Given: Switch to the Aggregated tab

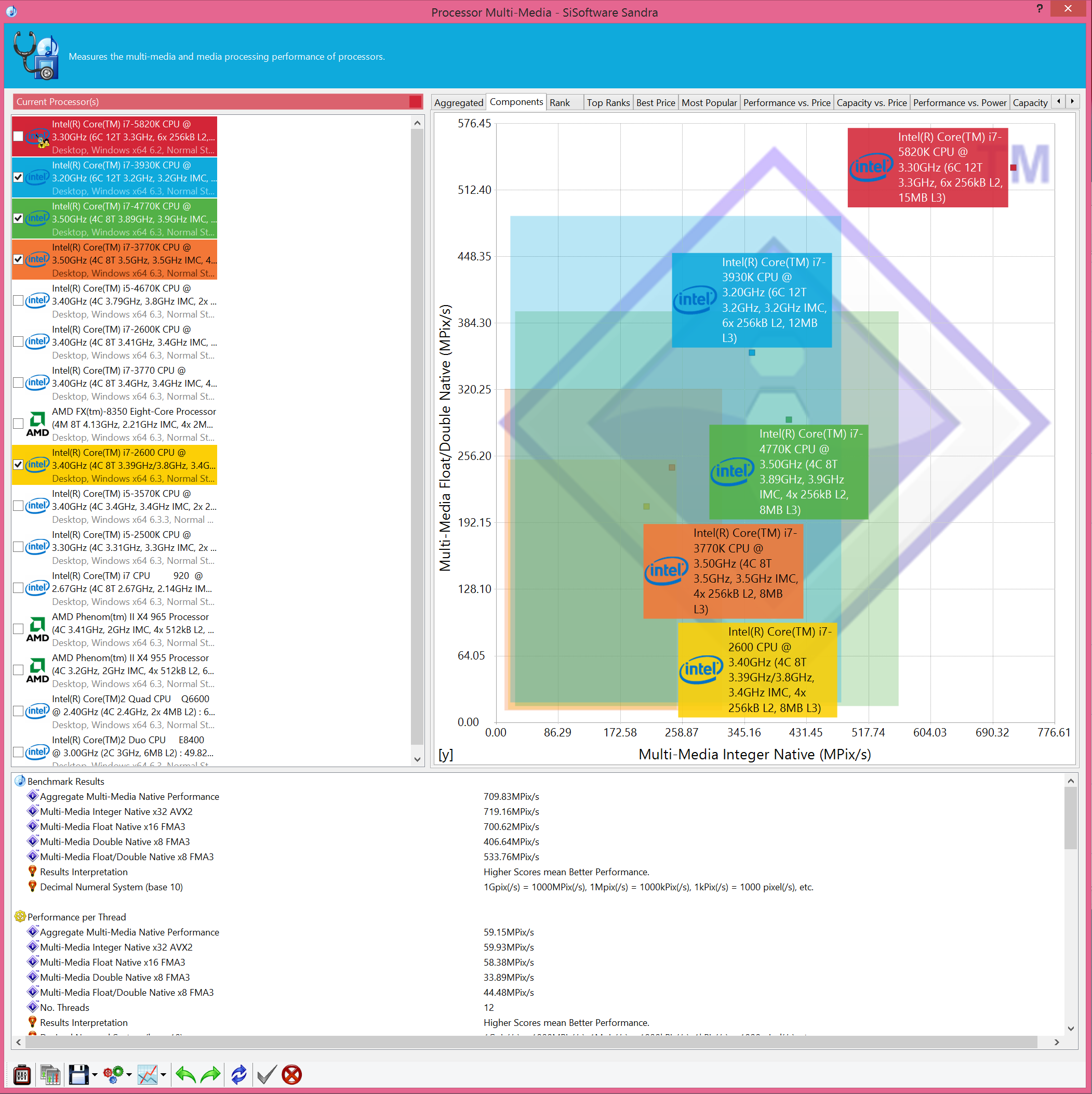Looking at the screenshot, I should pos(459,102).
